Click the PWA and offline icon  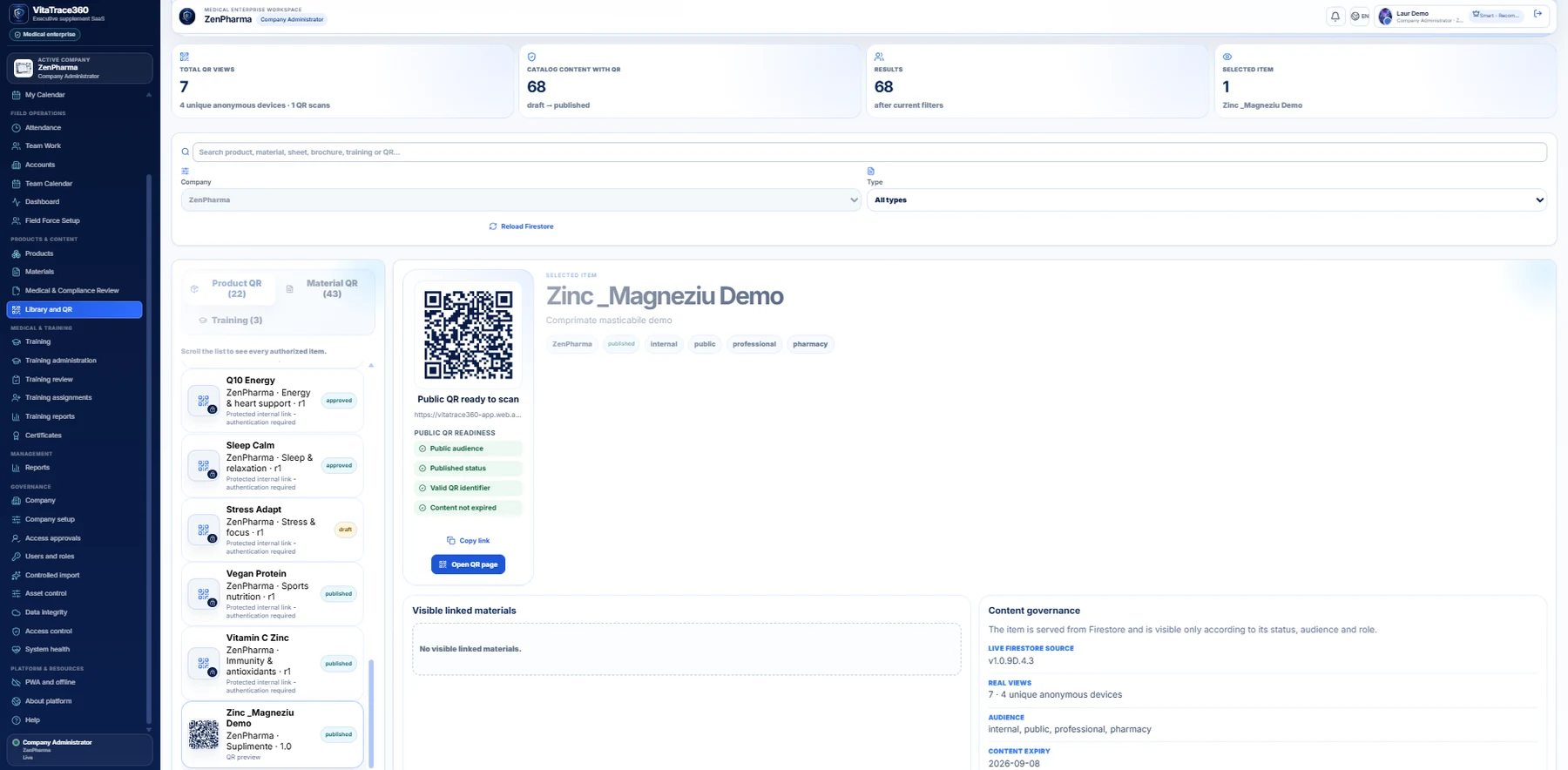(x=16, y=683)
